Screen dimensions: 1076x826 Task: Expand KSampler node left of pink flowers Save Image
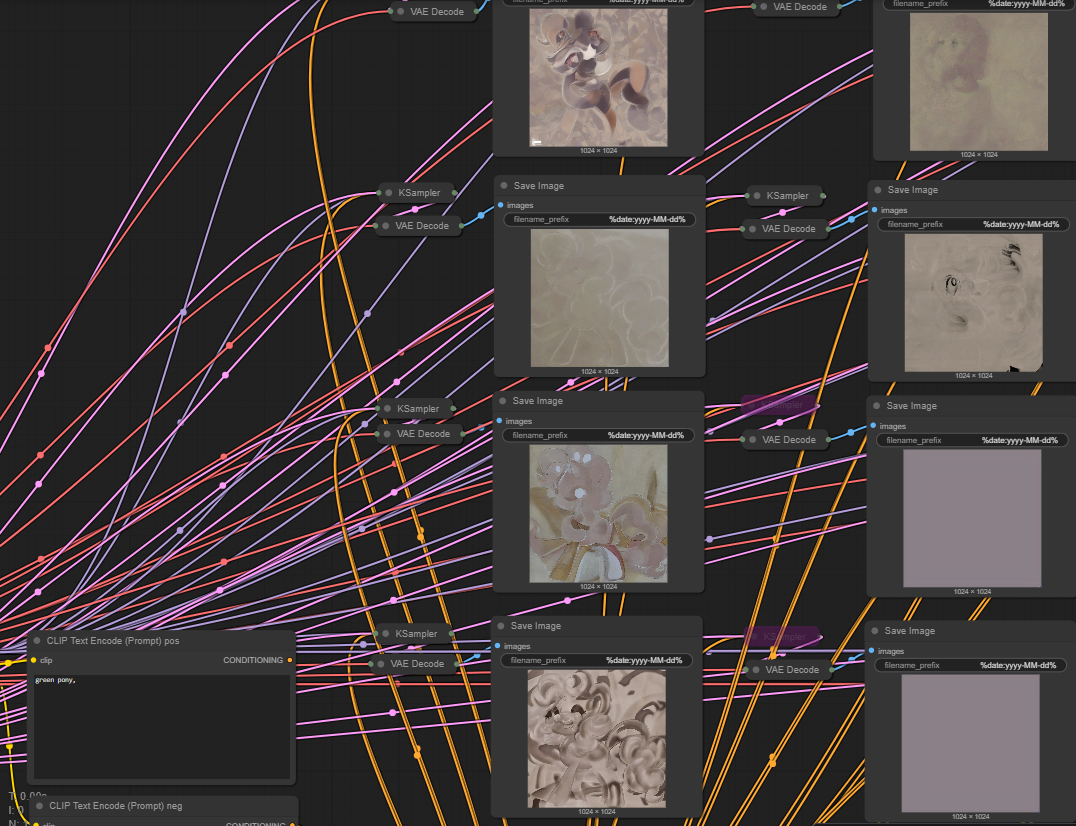coord(387,409)
